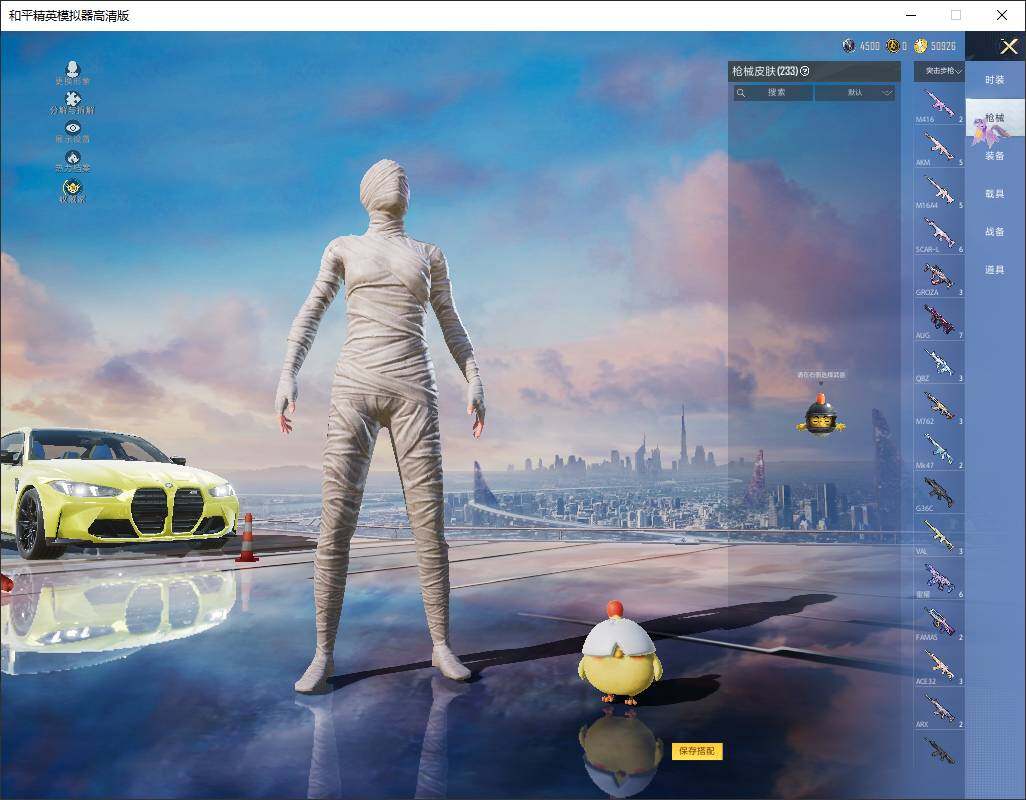The image size is (1026, 800).
Task: Click the gold coin currency icon
Action: coord(921,46)
